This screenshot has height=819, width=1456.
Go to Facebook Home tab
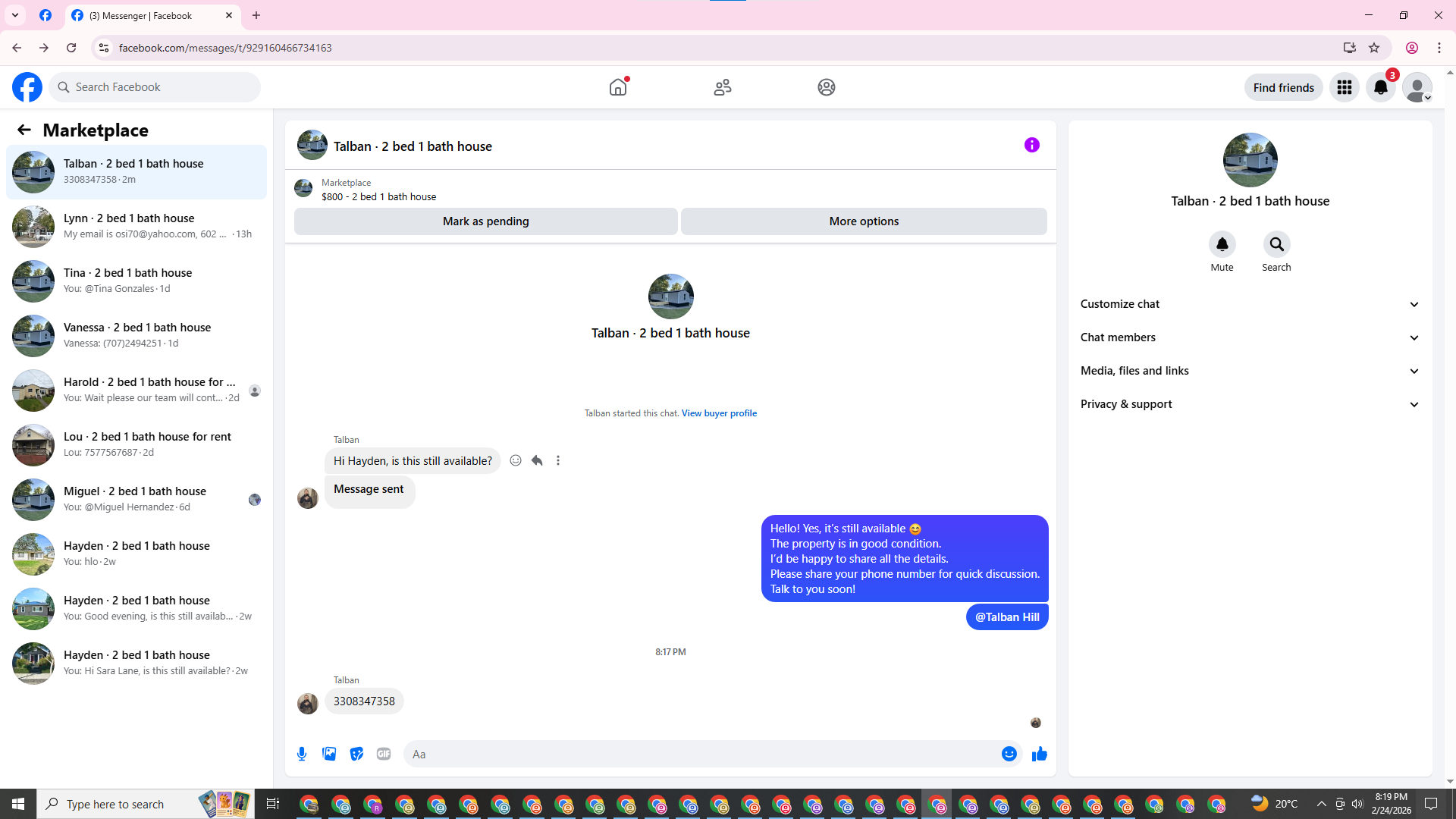618,87
